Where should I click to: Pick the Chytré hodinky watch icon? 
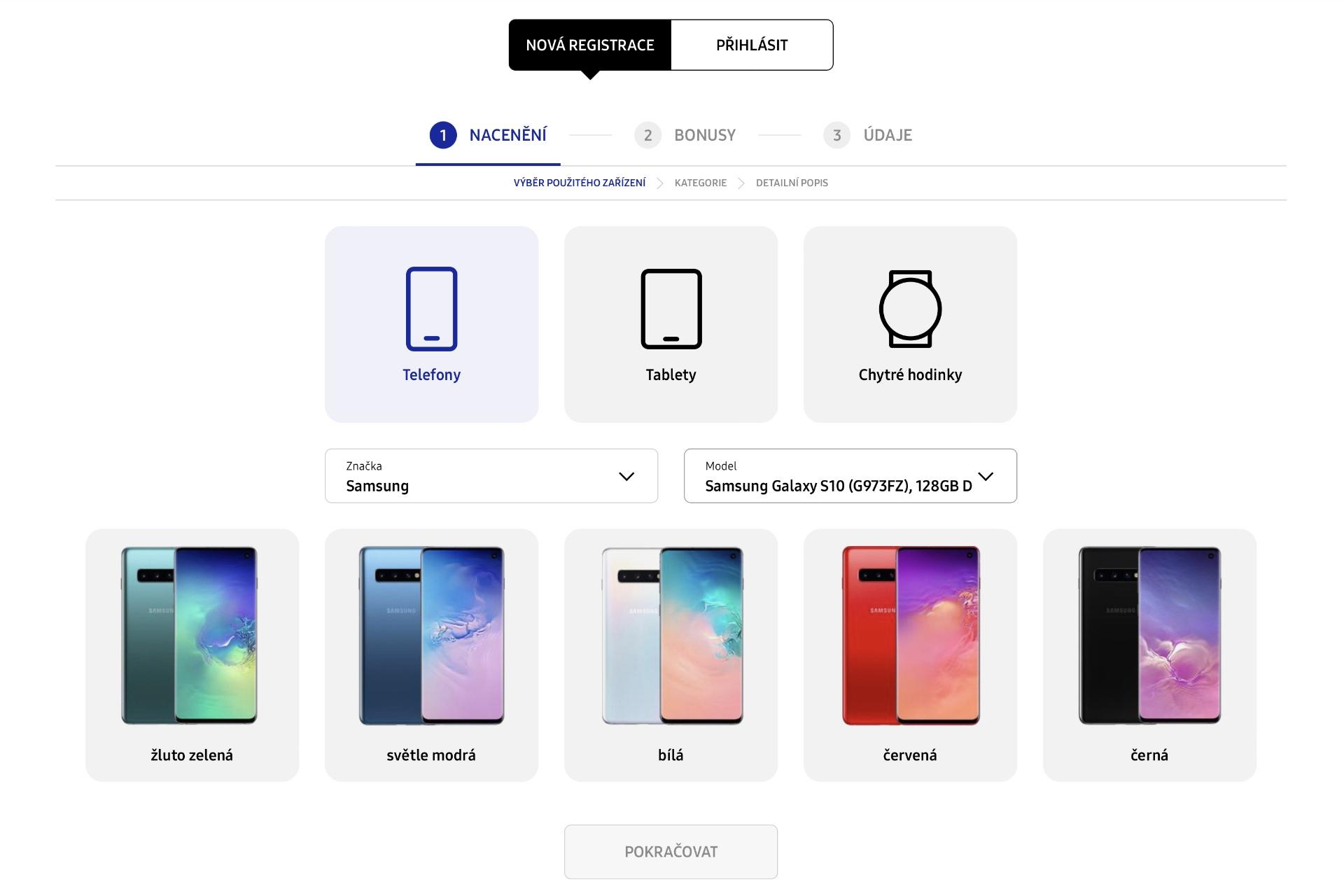pos(910,309)
